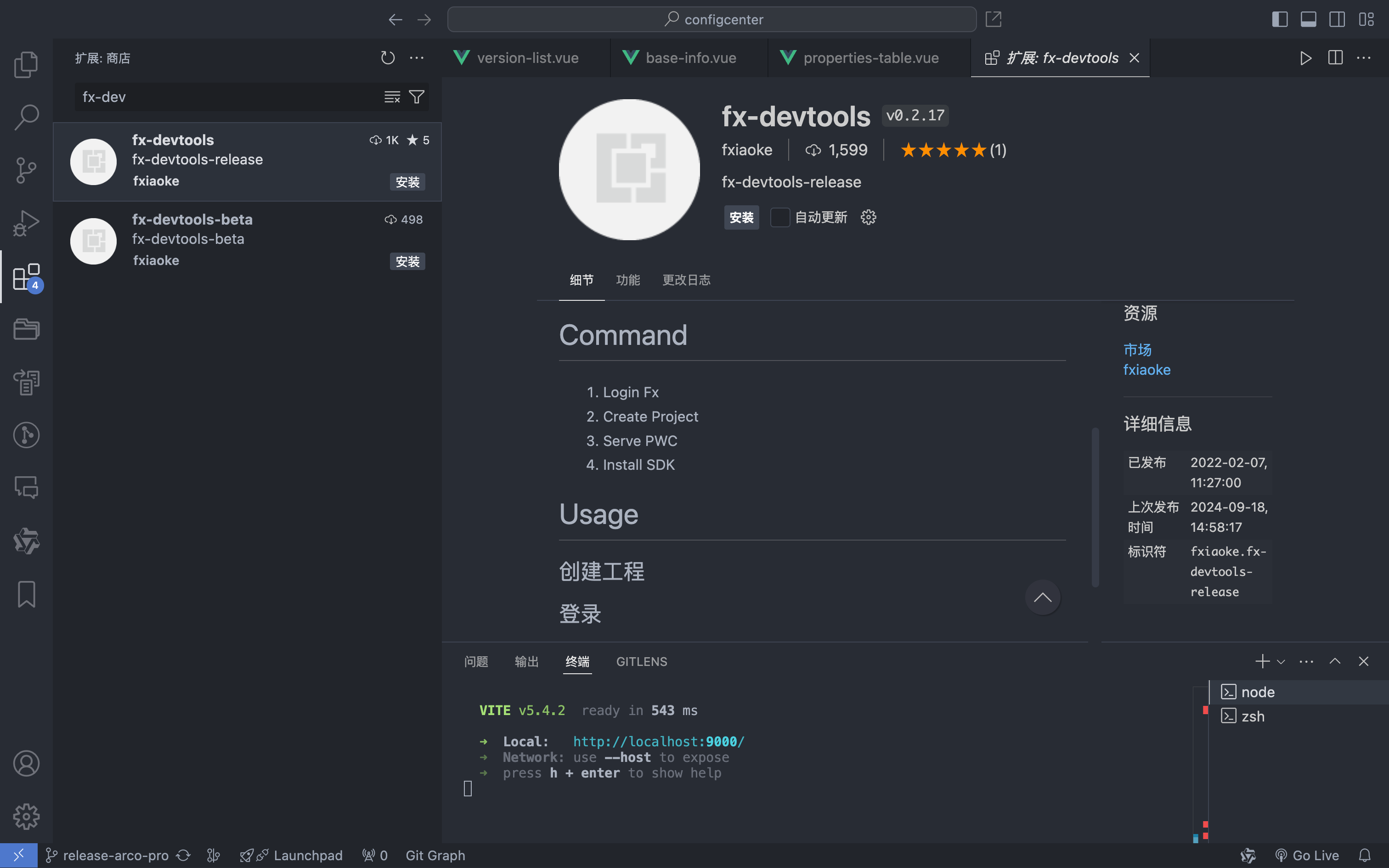Image resolution: width=1389 pixels, height=868 pixels.
Task: Install fx-devtools from the list row
Action: pos(407,182)
